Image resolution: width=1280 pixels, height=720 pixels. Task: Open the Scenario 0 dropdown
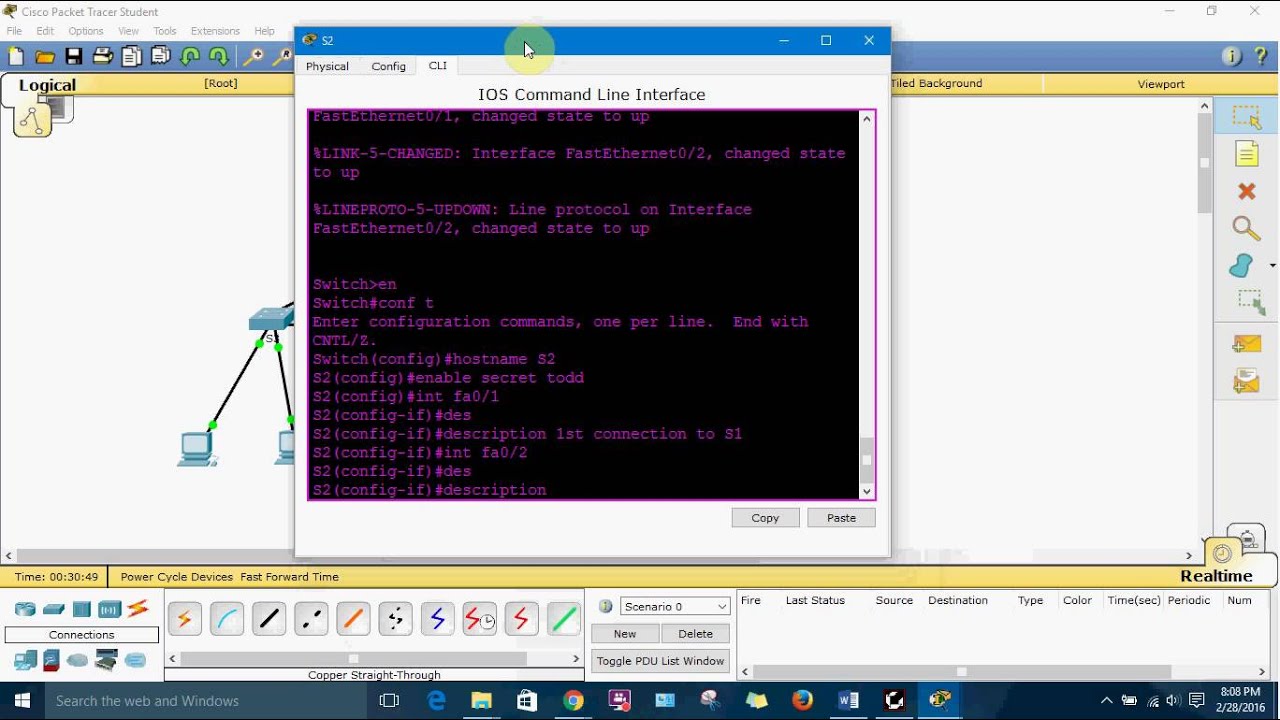675,606
